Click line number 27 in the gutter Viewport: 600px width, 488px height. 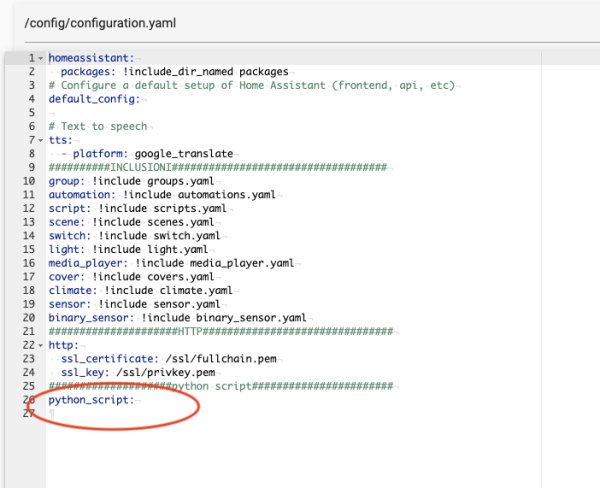click(x=29, y=413)
